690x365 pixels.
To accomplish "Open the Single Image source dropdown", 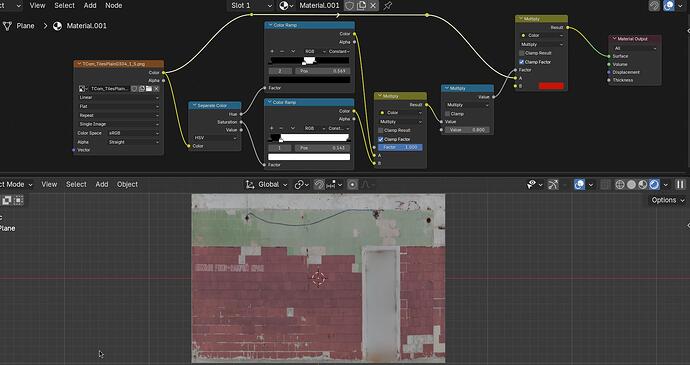I will point(118,124).
